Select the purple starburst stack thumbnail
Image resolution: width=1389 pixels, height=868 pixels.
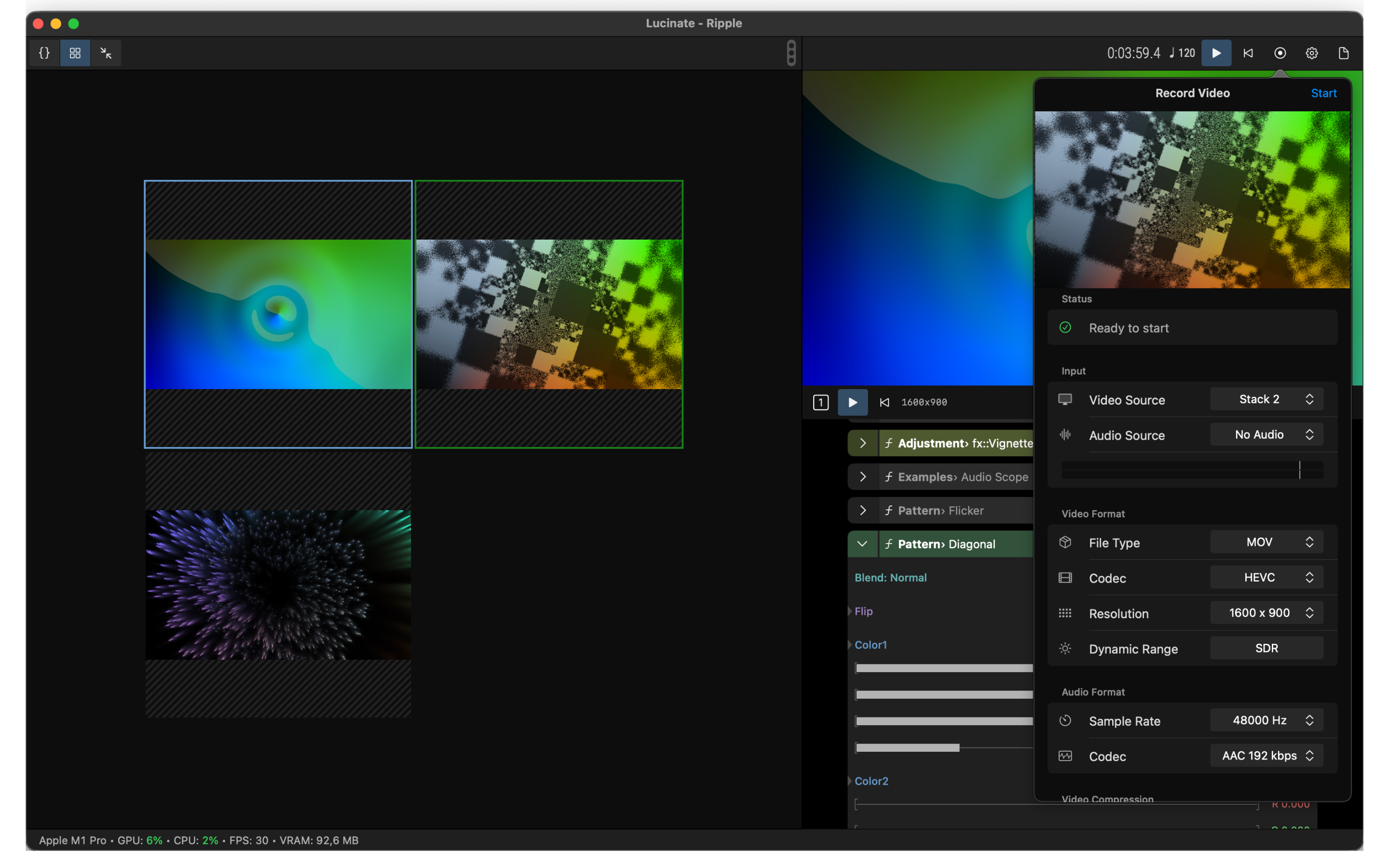pos(278,584)
